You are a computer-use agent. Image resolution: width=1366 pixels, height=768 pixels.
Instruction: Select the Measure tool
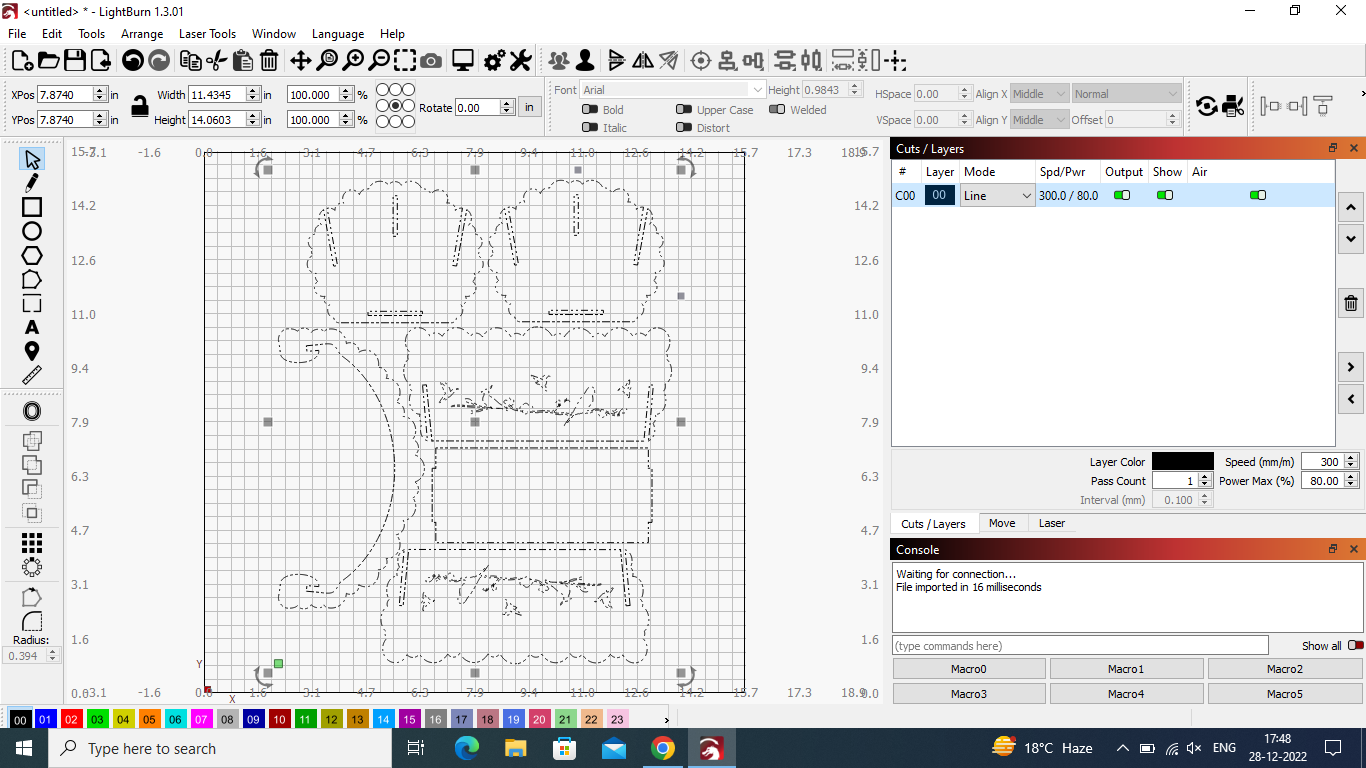click(x=31, y=375)
